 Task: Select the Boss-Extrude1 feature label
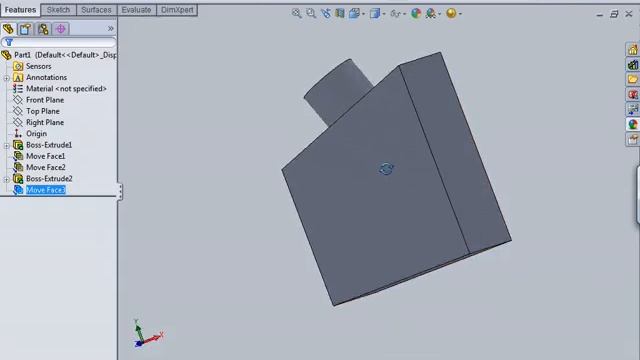click(49, 145)
